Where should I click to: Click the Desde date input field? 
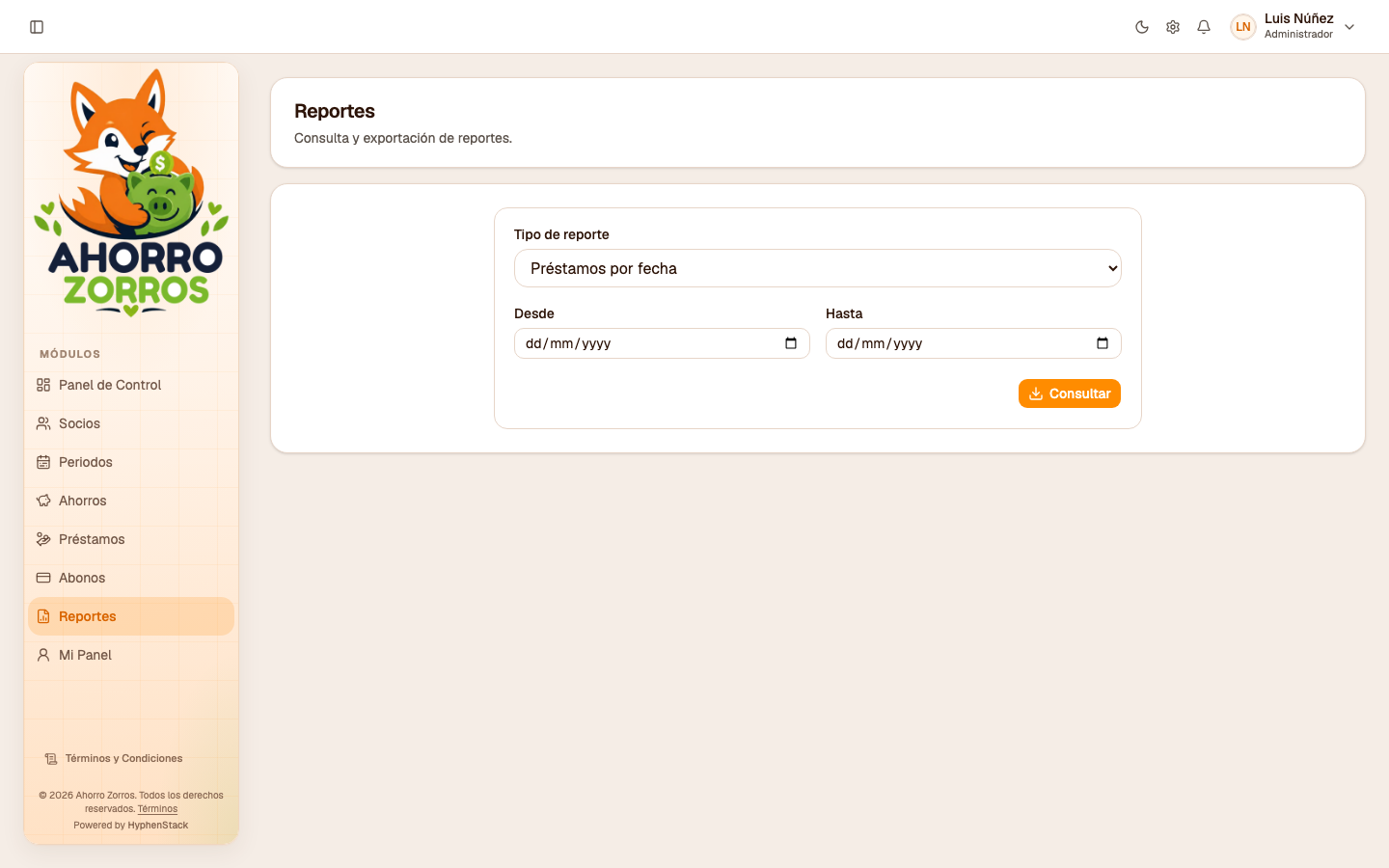pyautogui.click(x=662, y=343)
